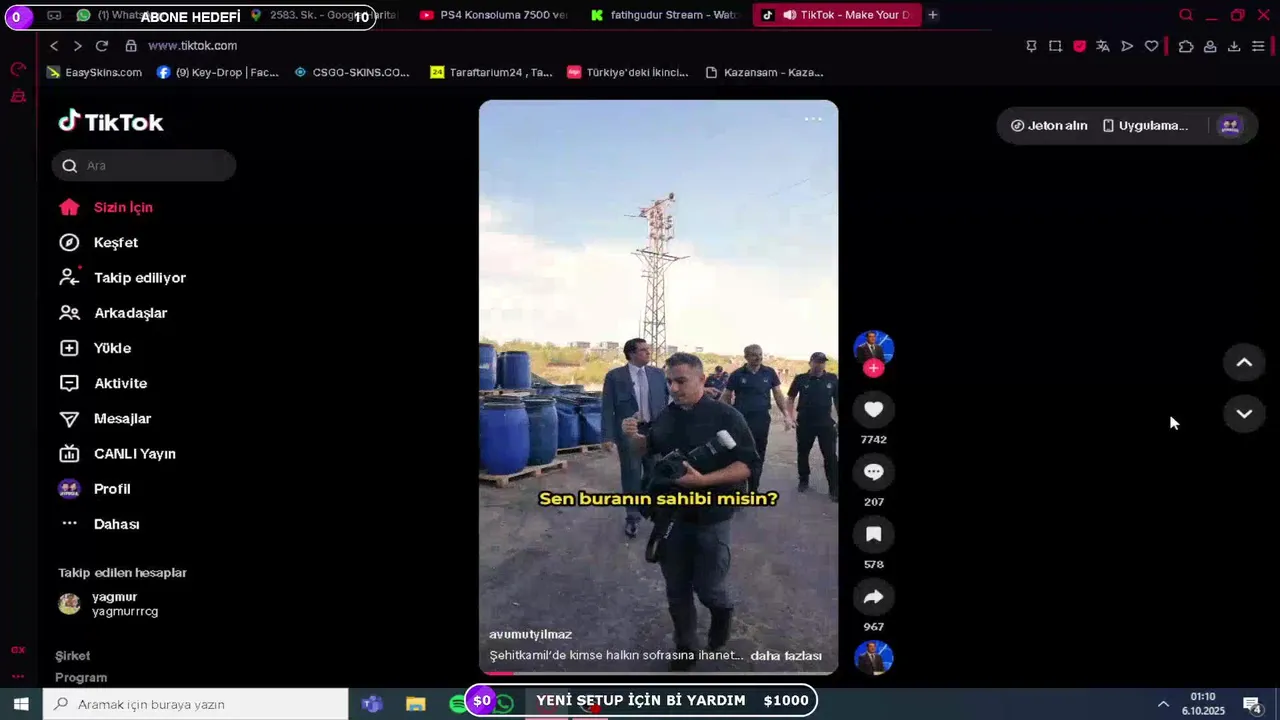Expand the Daha fazlası sidebar menu
This screenshot has height=720, width=1280.
[99, 524]
